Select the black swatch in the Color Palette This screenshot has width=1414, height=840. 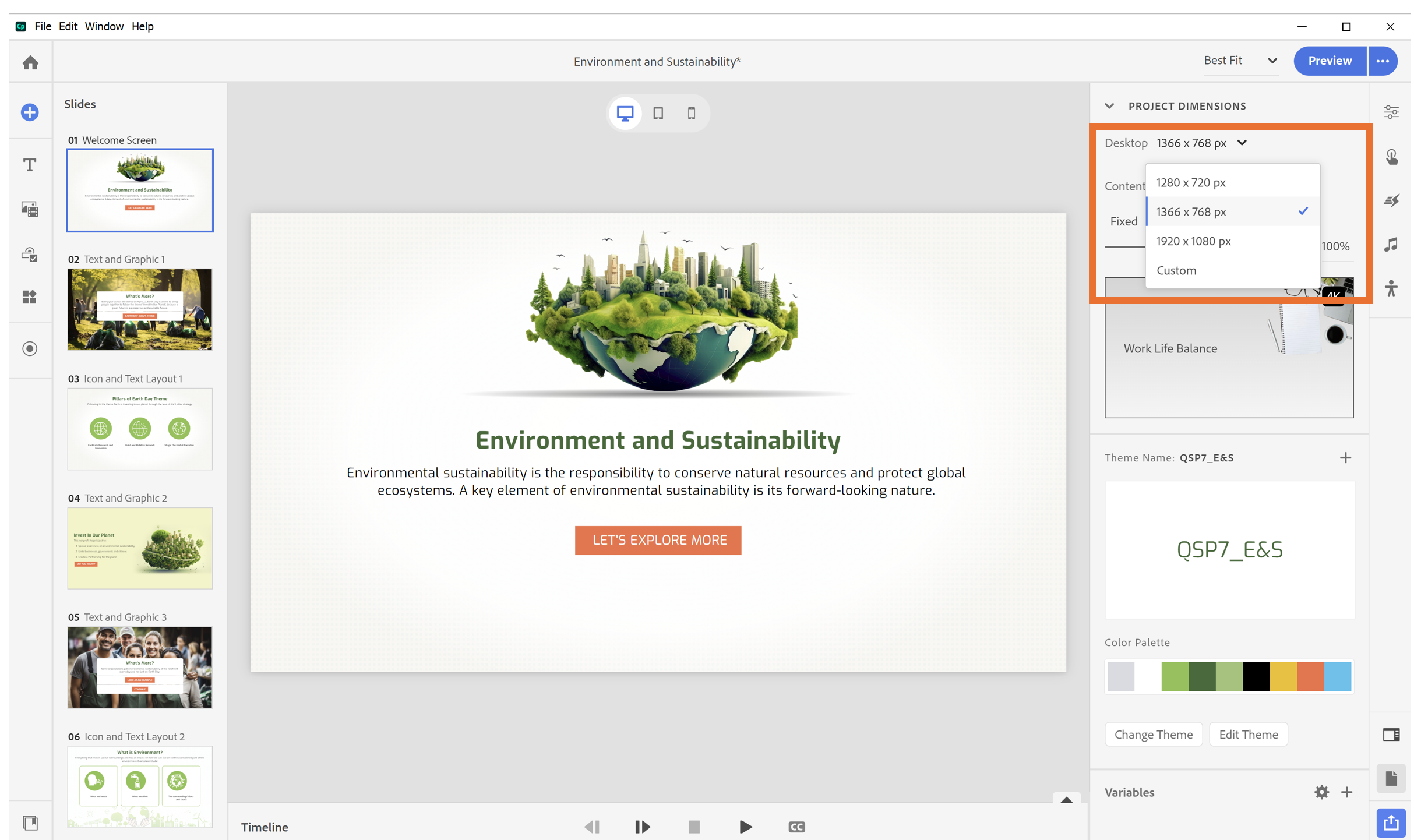point(1256,676)
